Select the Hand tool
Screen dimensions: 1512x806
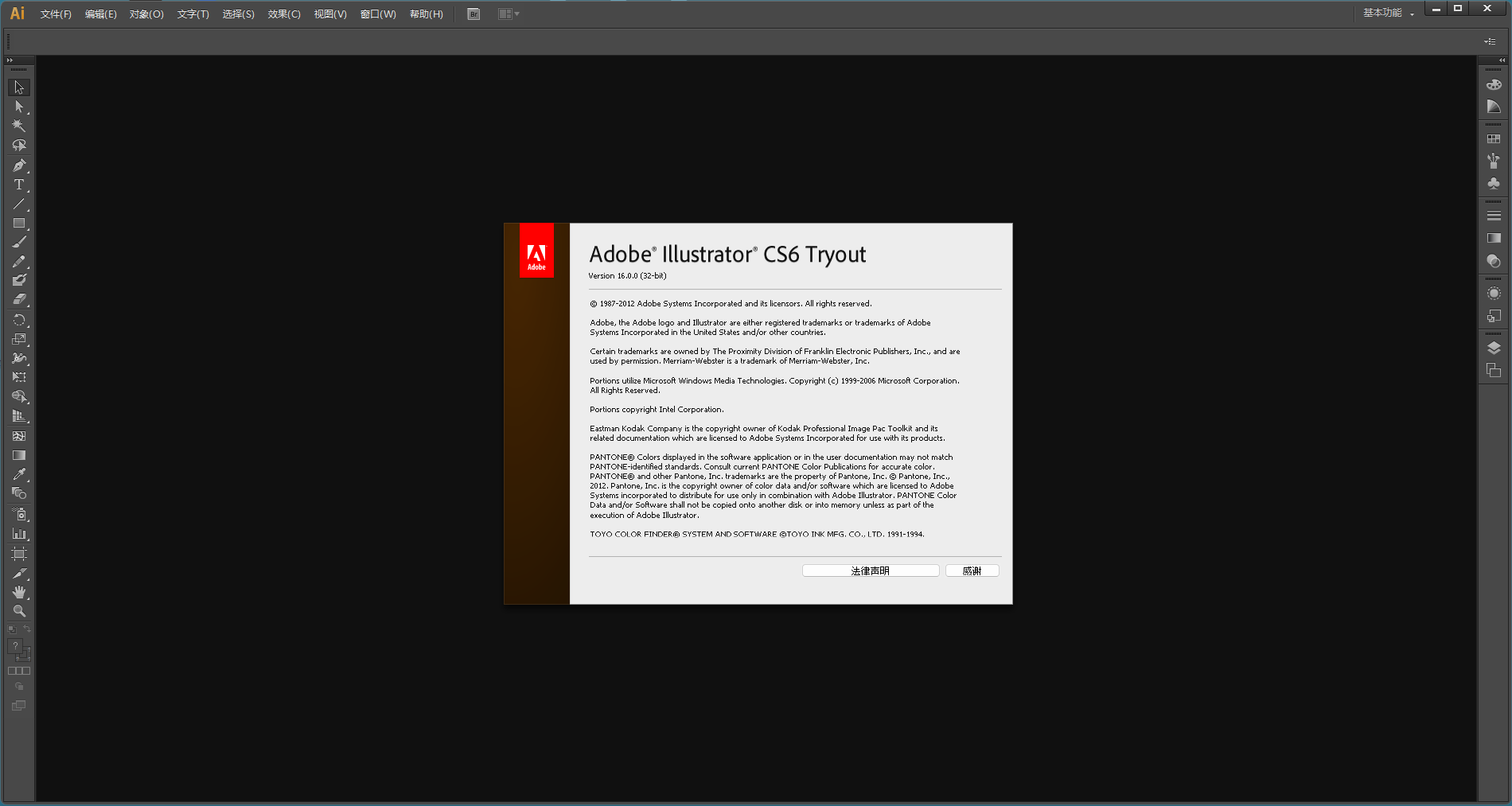[18, 592]
